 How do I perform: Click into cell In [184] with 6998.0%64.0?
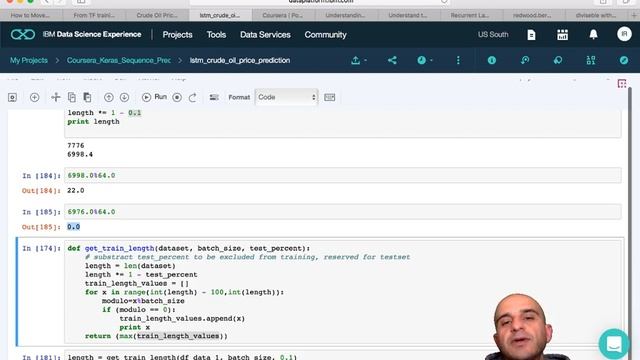pos(342,176)
